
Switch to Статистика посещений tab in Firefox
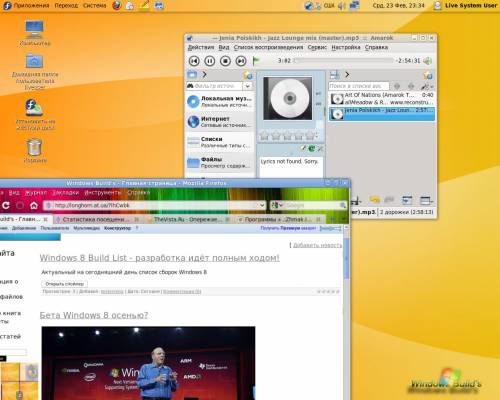tap(97, 219)
